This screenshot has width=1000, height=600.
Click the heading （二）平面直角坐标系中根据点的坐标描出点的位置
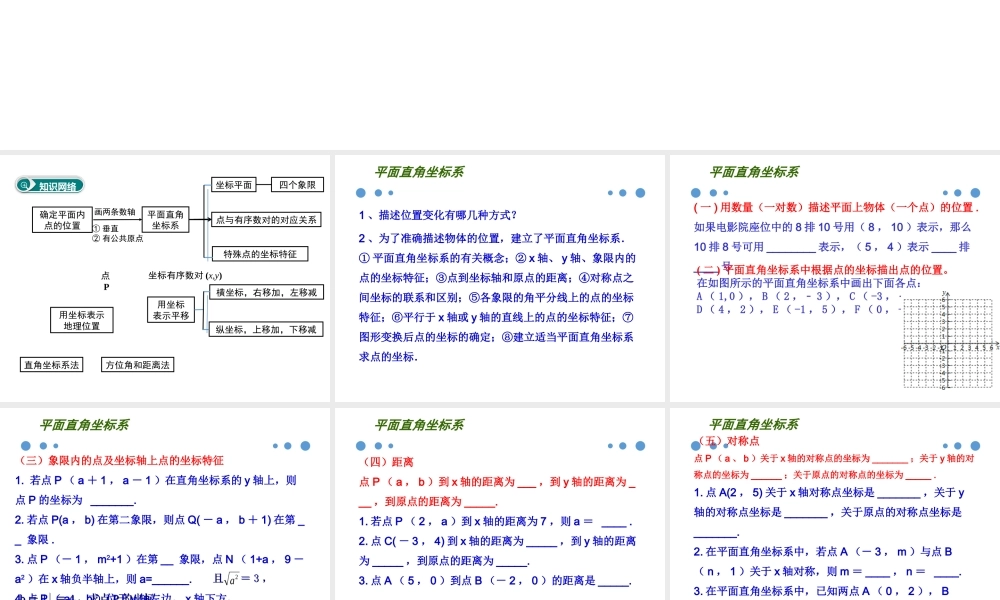pos(820,267)
